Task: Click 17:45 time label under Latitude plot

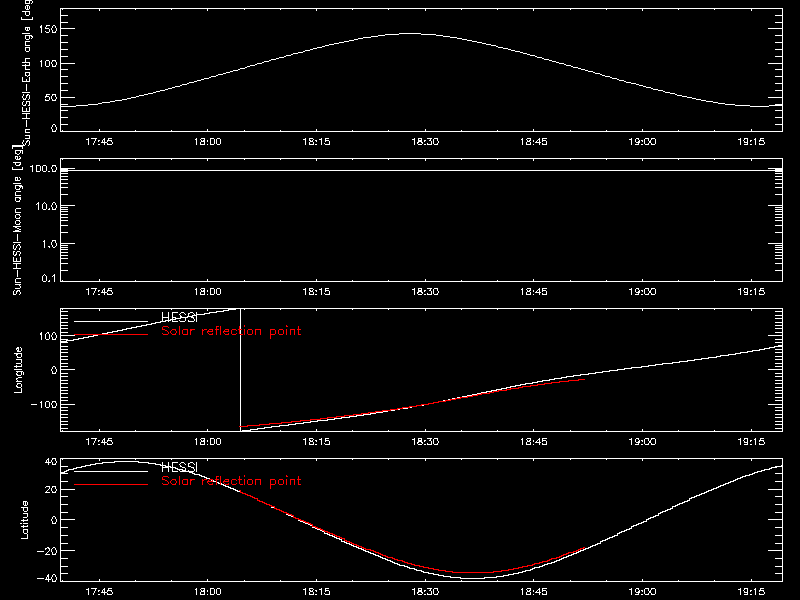Action: [x=99, y=592]
